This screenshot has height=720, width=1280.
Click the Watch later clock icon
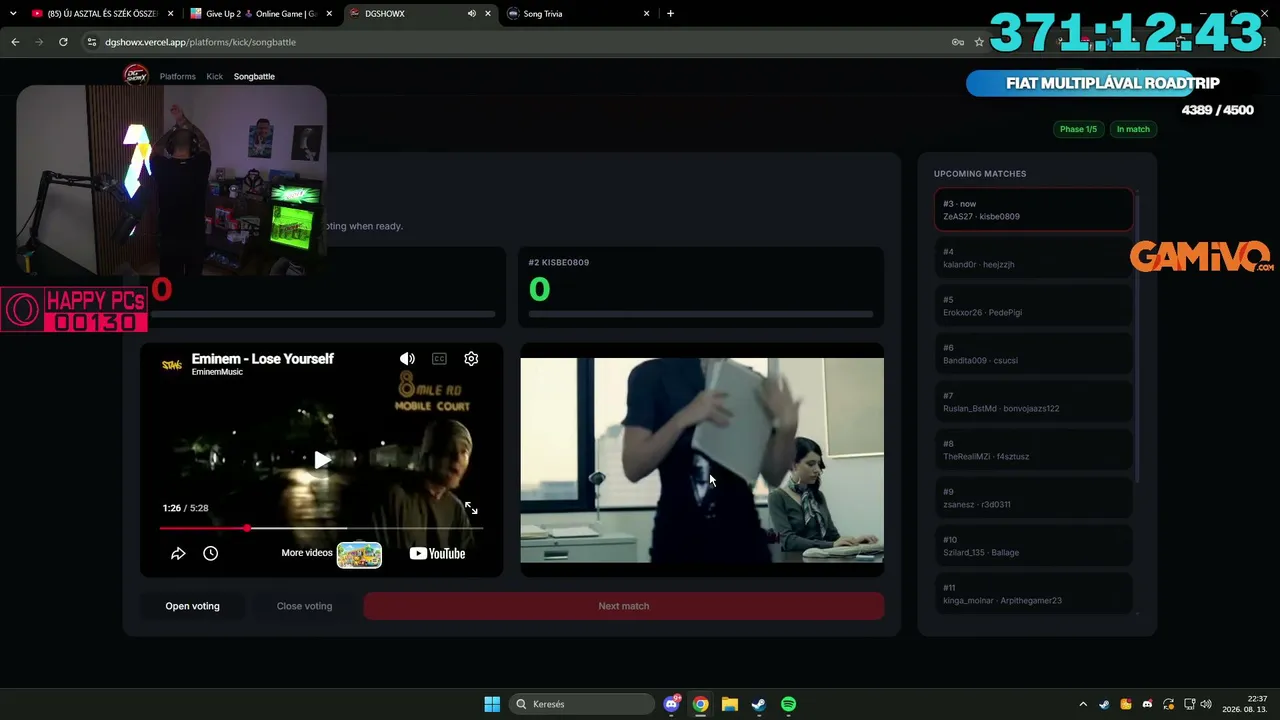pyautogui.click(x=210, y=553)
